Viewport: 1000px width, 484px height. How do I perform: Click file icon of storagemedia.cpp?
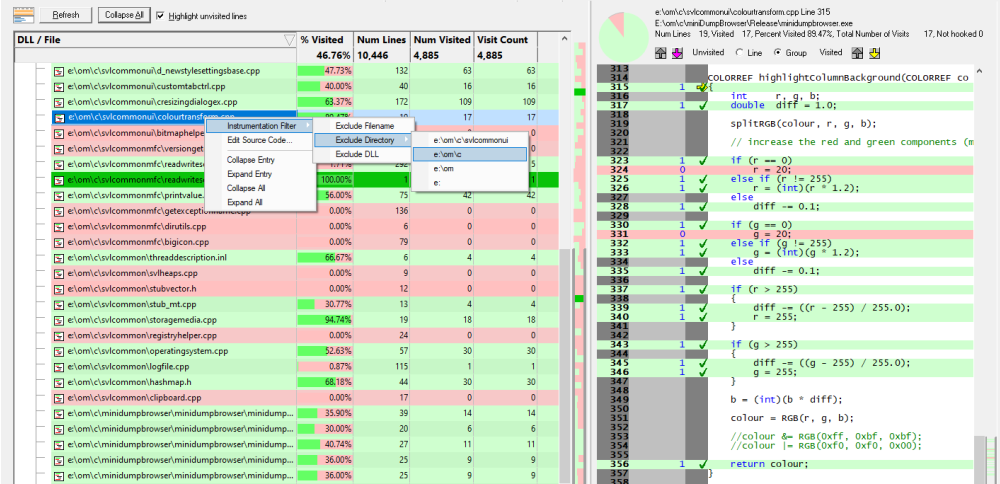(x=59, y=320)
